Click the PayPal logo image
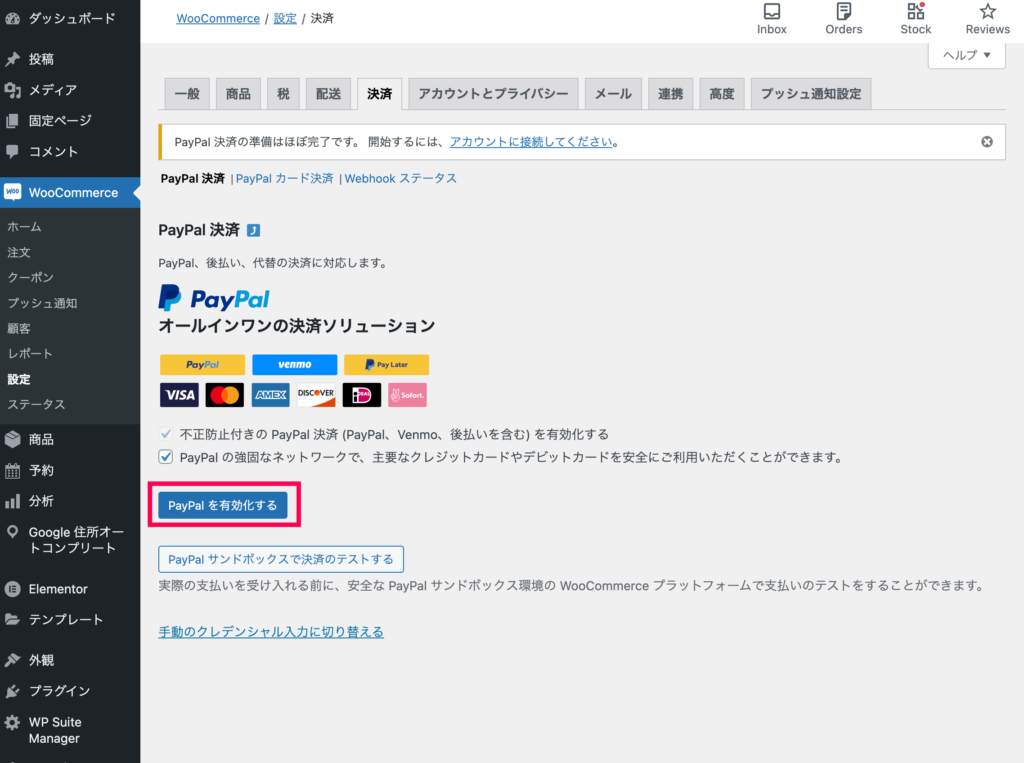Image resolution: width=1024 pixels, height=763 pixels. [214, 298]
